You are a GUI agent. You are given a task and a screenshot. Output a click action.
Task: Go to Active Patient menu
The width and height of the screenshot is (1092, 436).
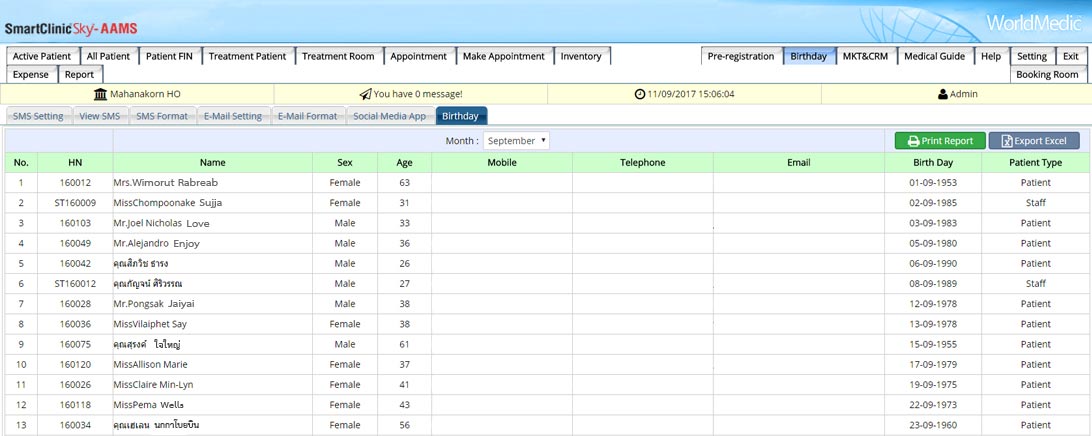[x=42, y=57]
